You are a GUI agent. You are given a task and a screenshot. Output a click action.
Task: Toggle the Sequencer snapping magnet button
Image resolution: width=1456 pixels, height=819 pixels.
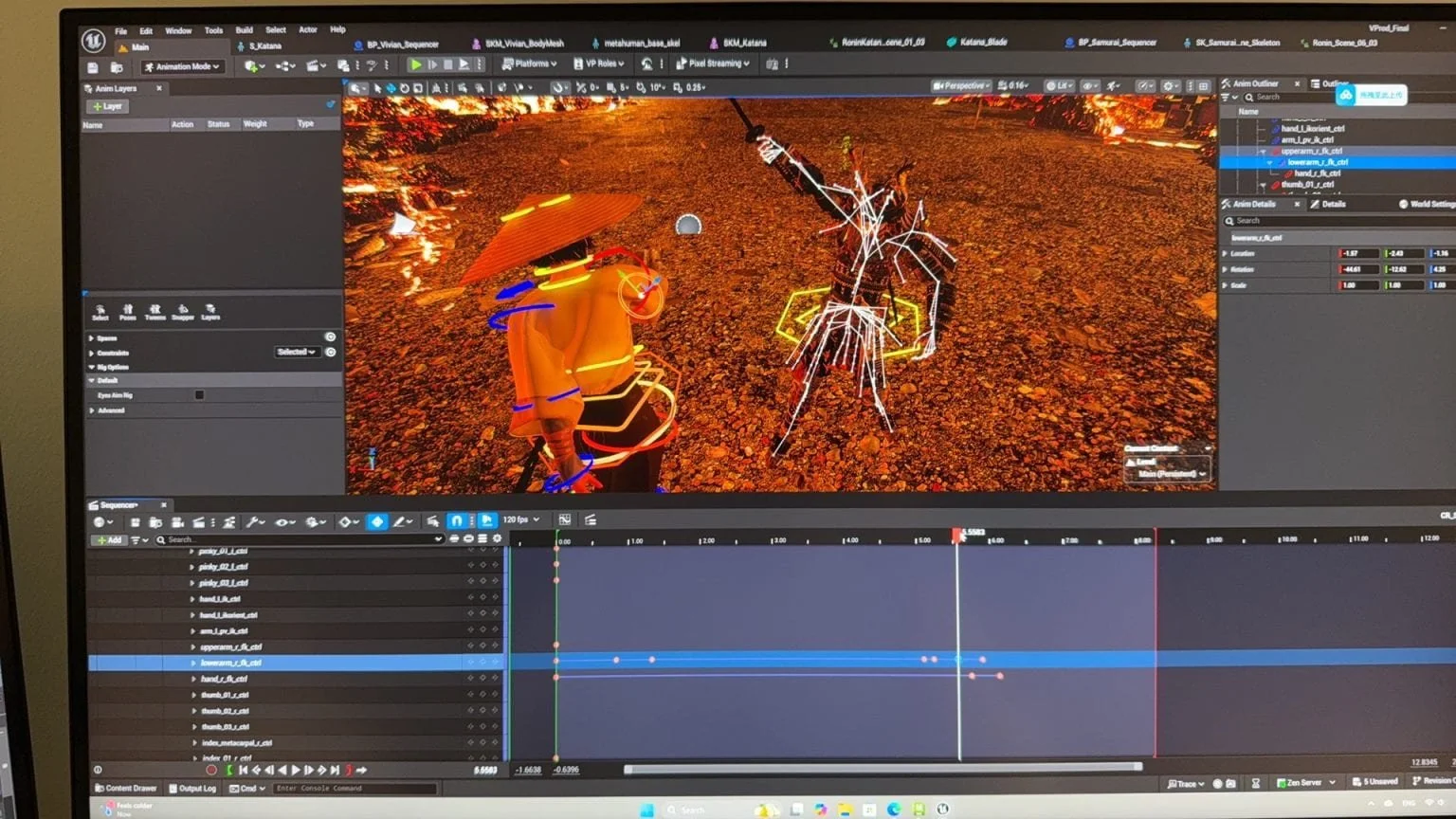point(456,520)
